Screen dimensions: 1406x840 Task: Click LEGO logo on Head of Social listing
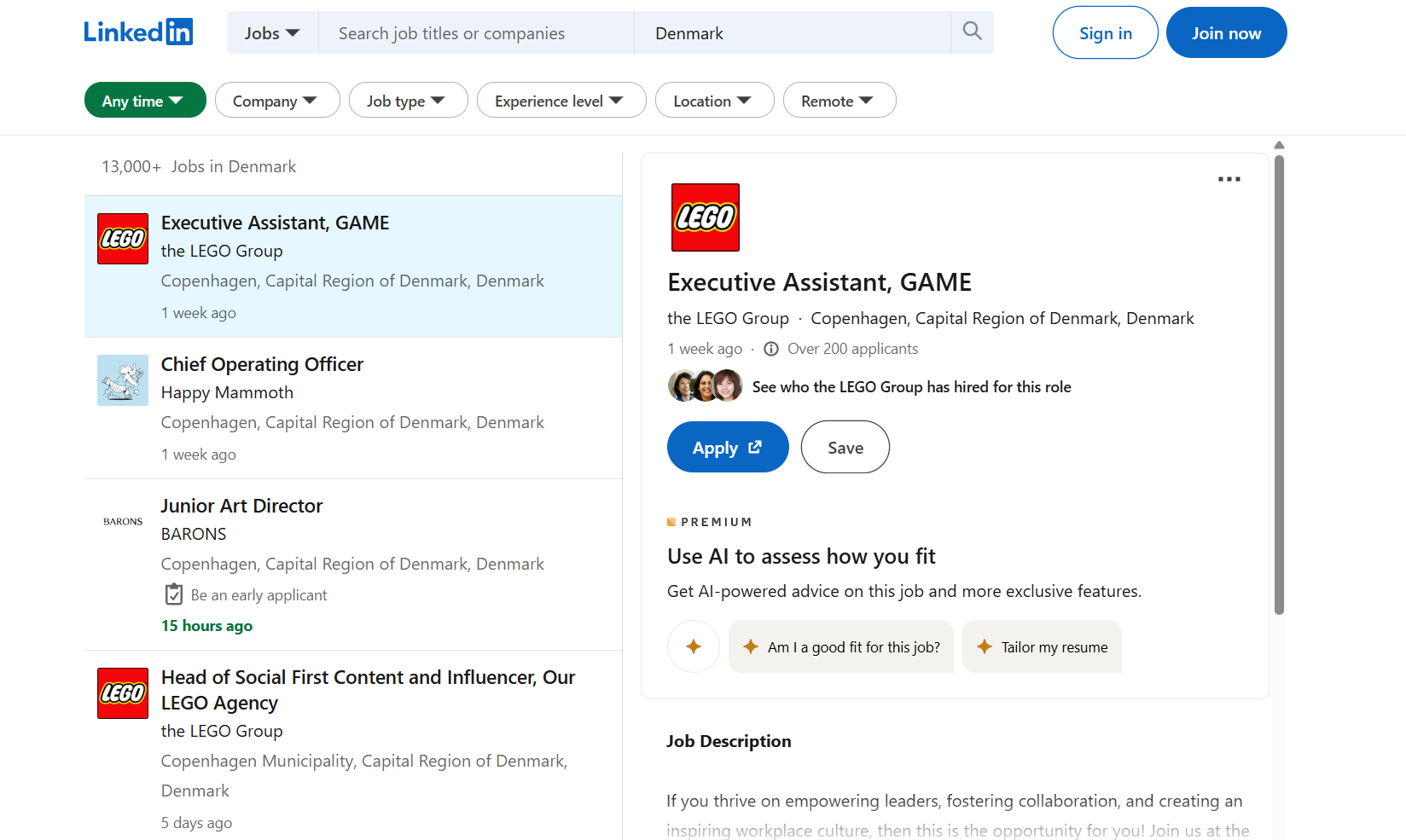click(x=123, y=693)
